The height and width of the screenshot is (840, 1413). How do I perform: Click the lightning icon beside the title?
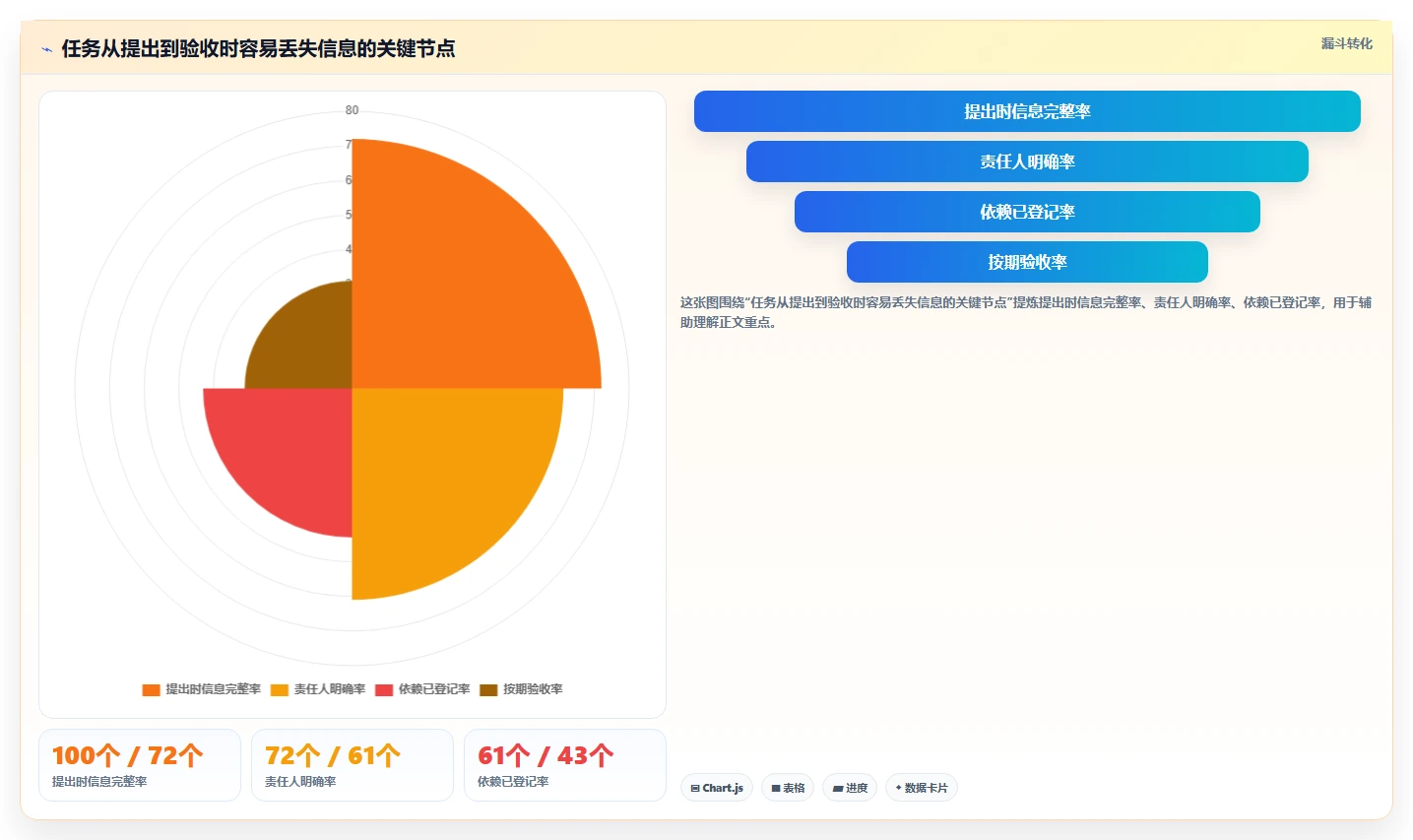(46, 49)
